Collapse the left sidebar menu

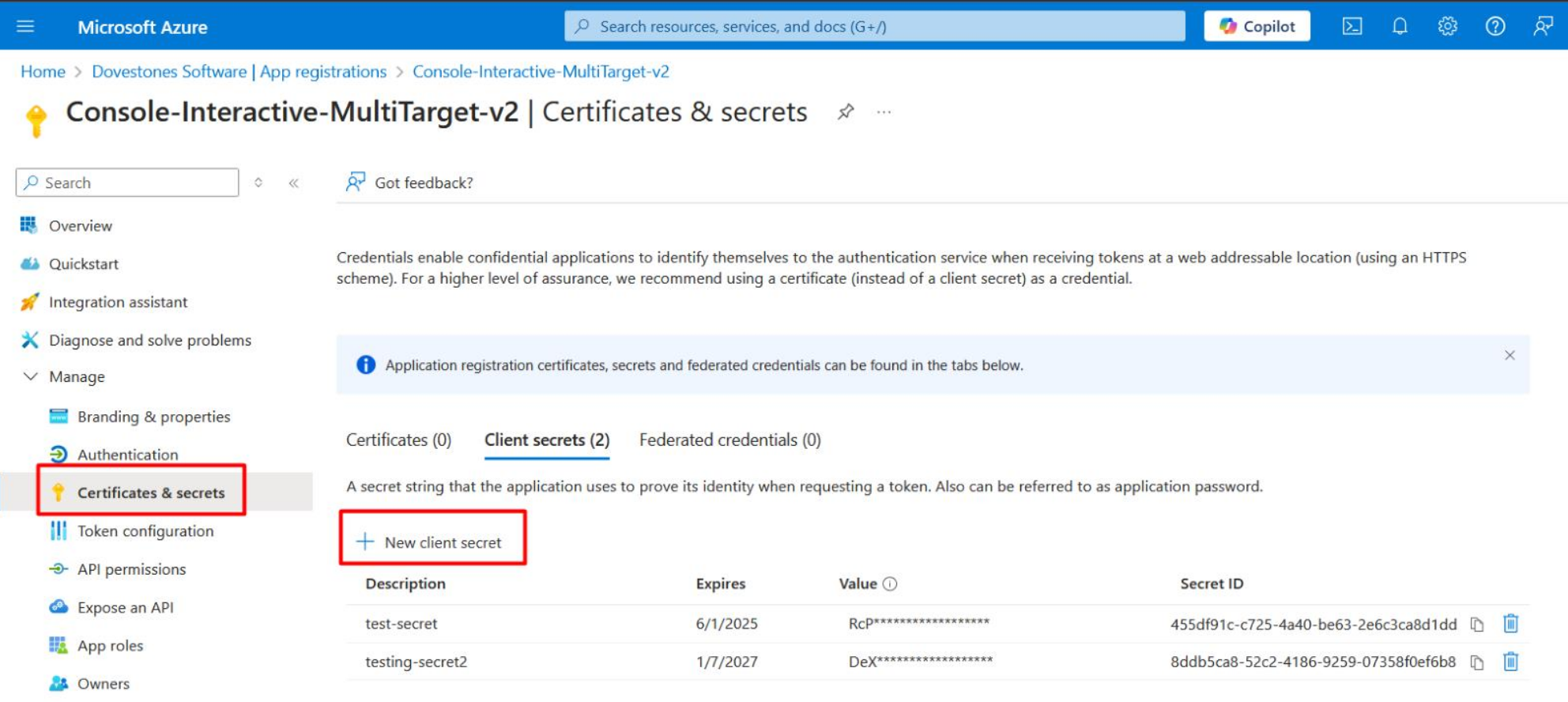294,183
